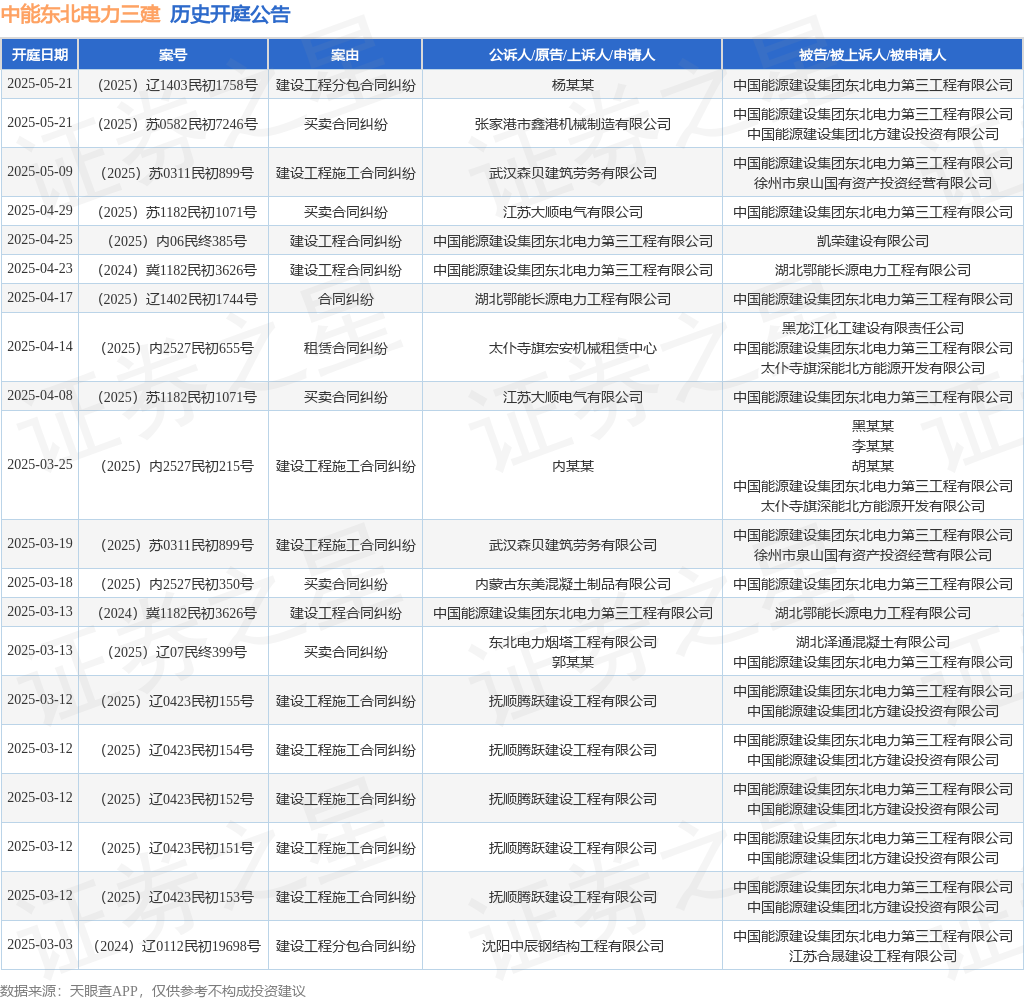Click the date 2025-03-19
The image size is (1024, 1000).
[x=40, y=543]
